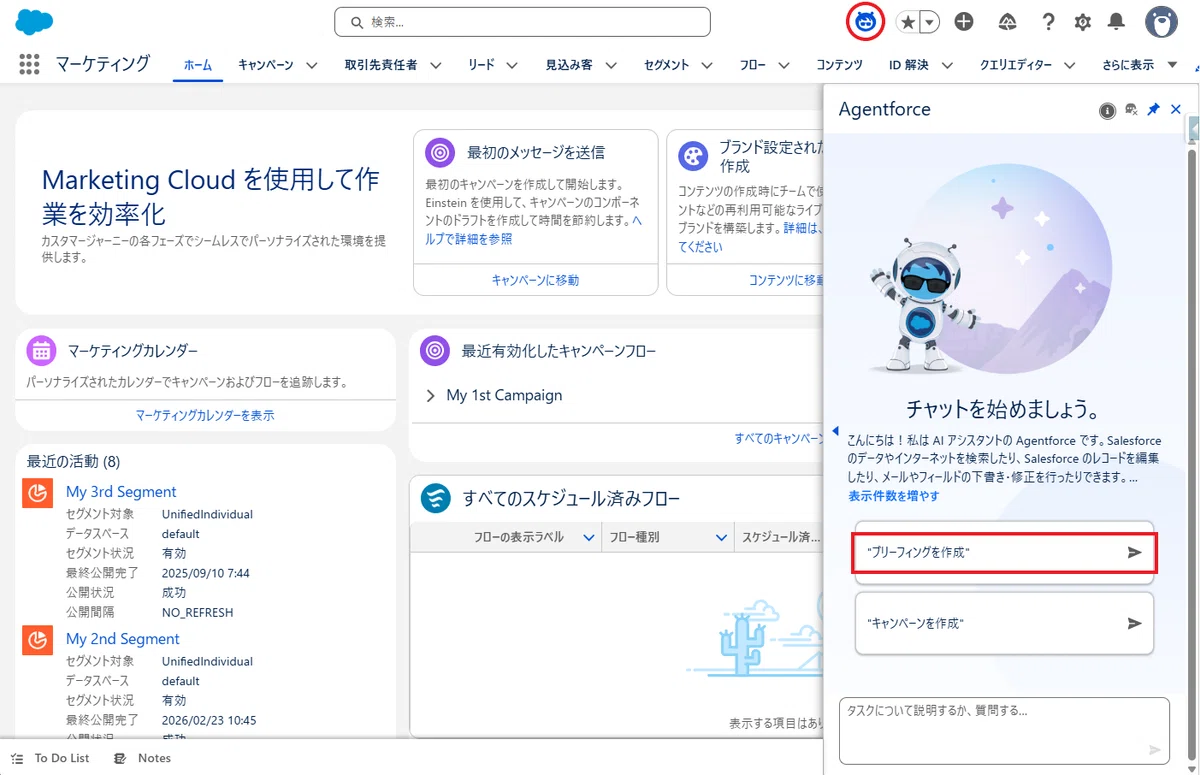This screenshot has width=1200, height=775.
Task: Expand the キャンペーン tab chevron menu
Action: [x=311, y=66]
